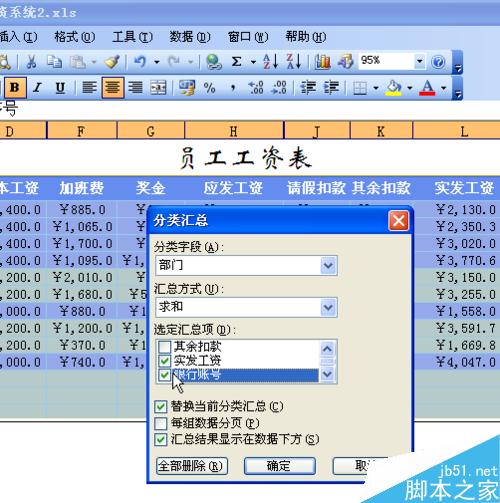Decrease decimal places
500x503 pixels.
pyautogui.click(x=279, y=88)
